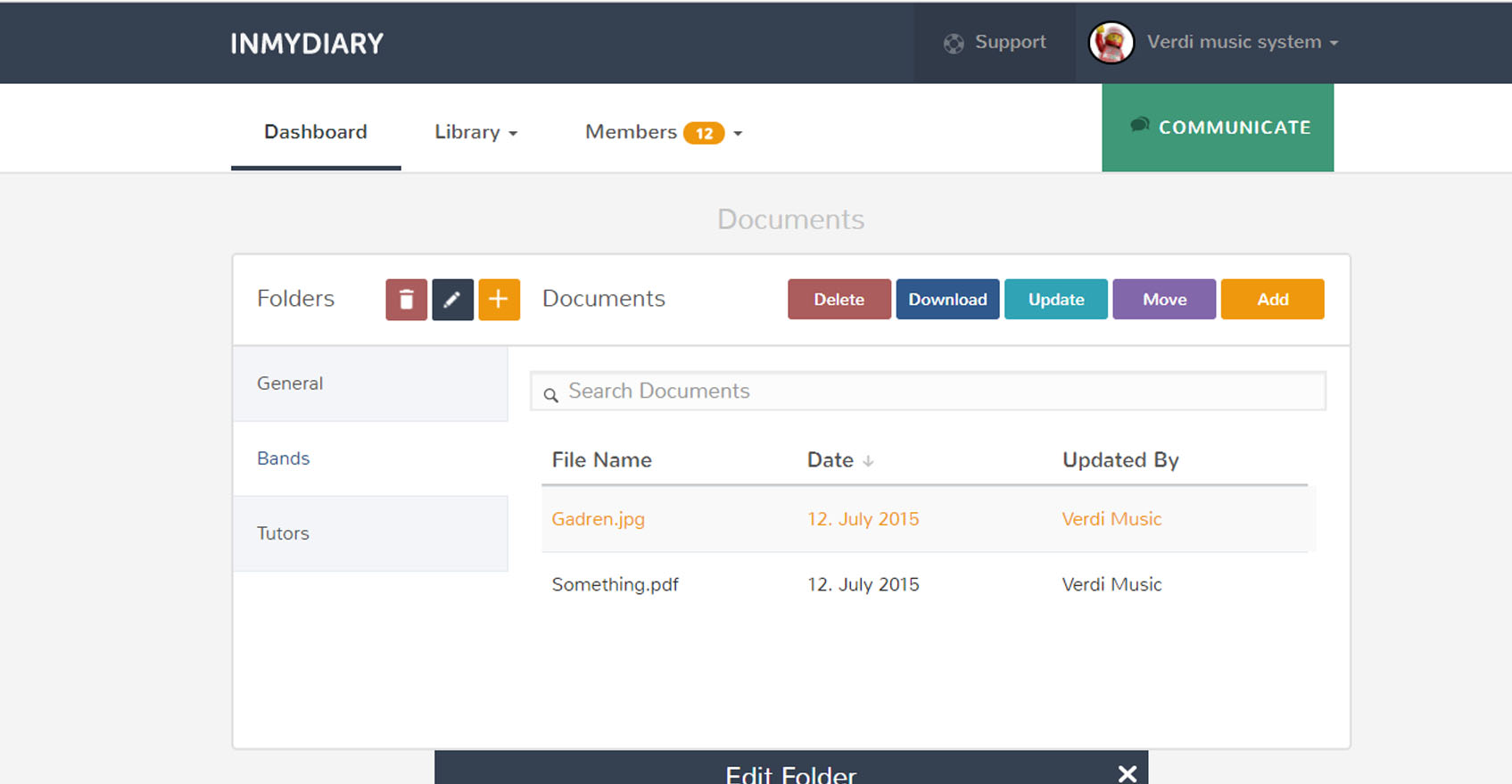Click the teal Update button
The height and width of the screenshot is (784, 1512).
[x=1055, y=300]
